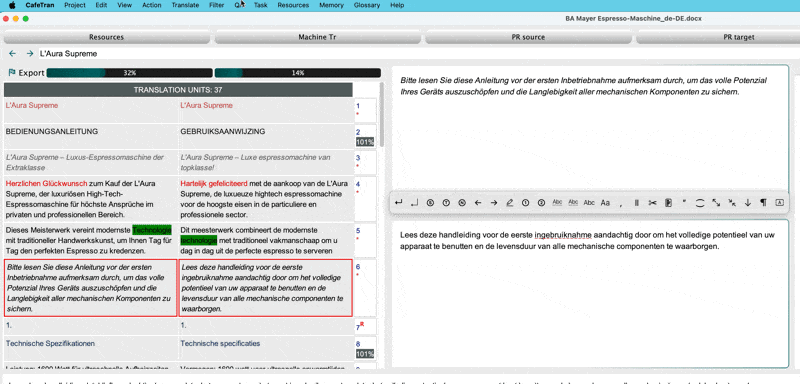Select target segment starting 'Hartelijk gefeliciteerd'
Image resolution: width=800 pixels, height=384 pixels.
[266, 199]
